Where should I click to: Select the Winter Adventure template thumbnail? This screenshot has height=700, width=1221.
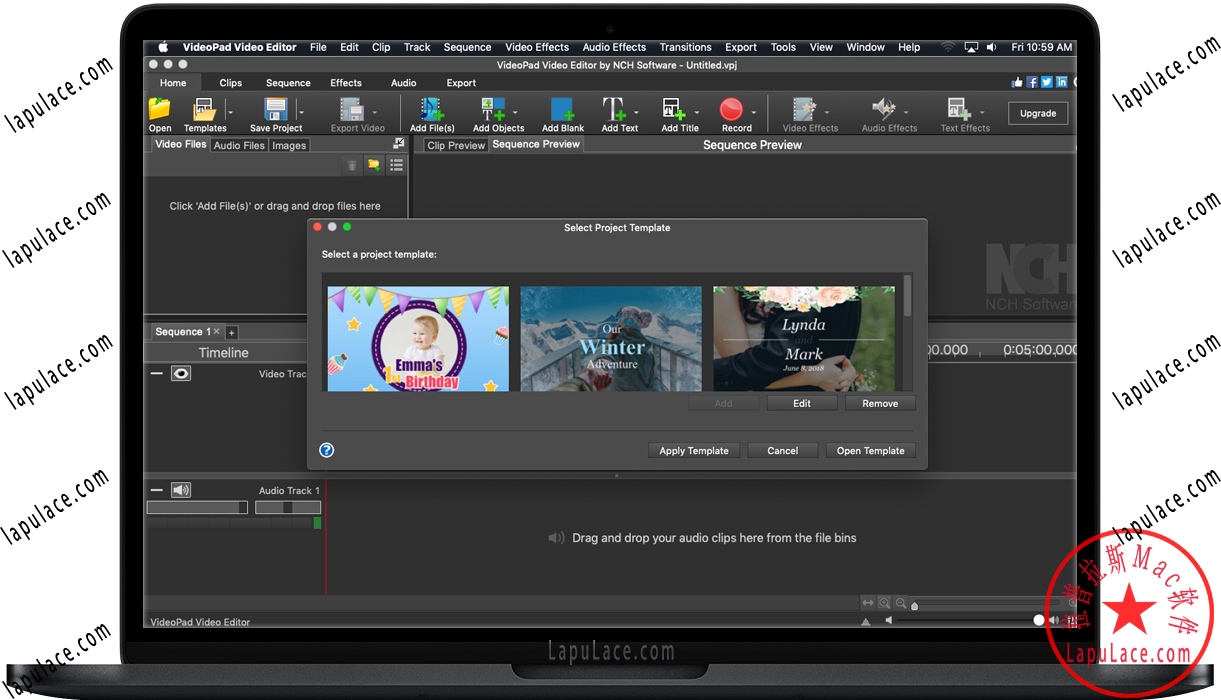[610, 338]
